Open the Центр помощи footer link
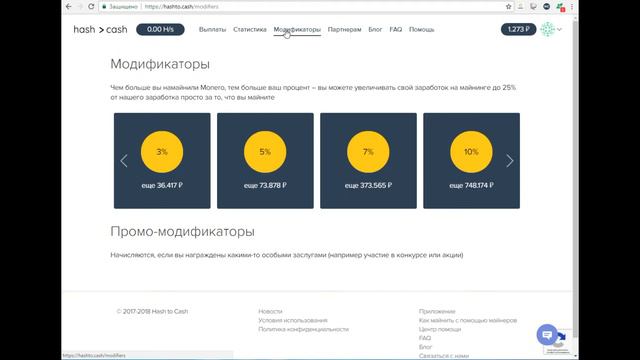 [x=440, y=329]
